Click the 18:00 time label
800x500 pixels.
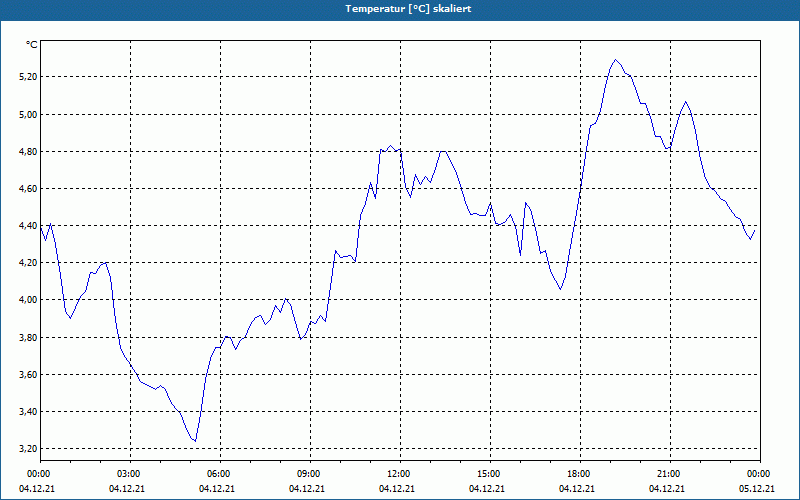pyautogui.click(x=580, y=474)
